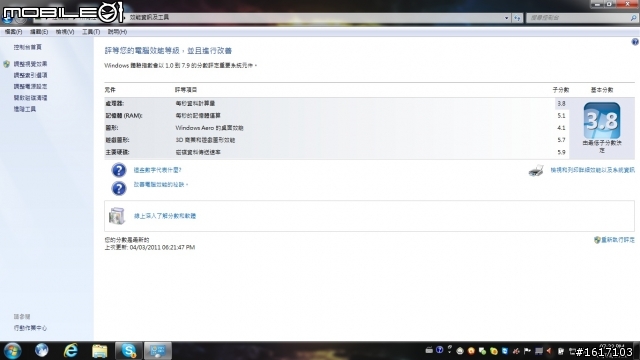Click question icon for what numbers mean
Image resolution: width=640 pixels, height=360 pixels.
(119, 170)
